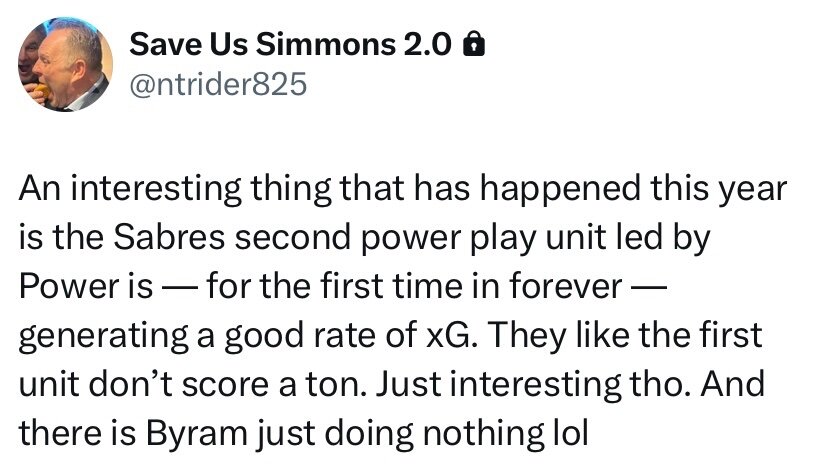
Task: Open the profile picture of ntrider825
Action: (x=65, y=64)
